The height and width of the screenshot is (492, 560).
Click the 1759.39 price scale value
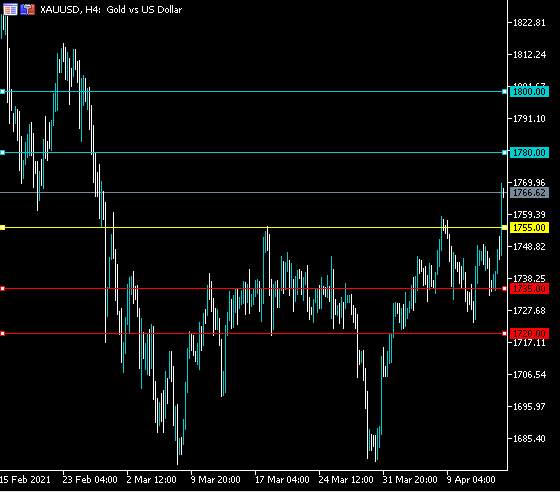click(x=529, y=215)
